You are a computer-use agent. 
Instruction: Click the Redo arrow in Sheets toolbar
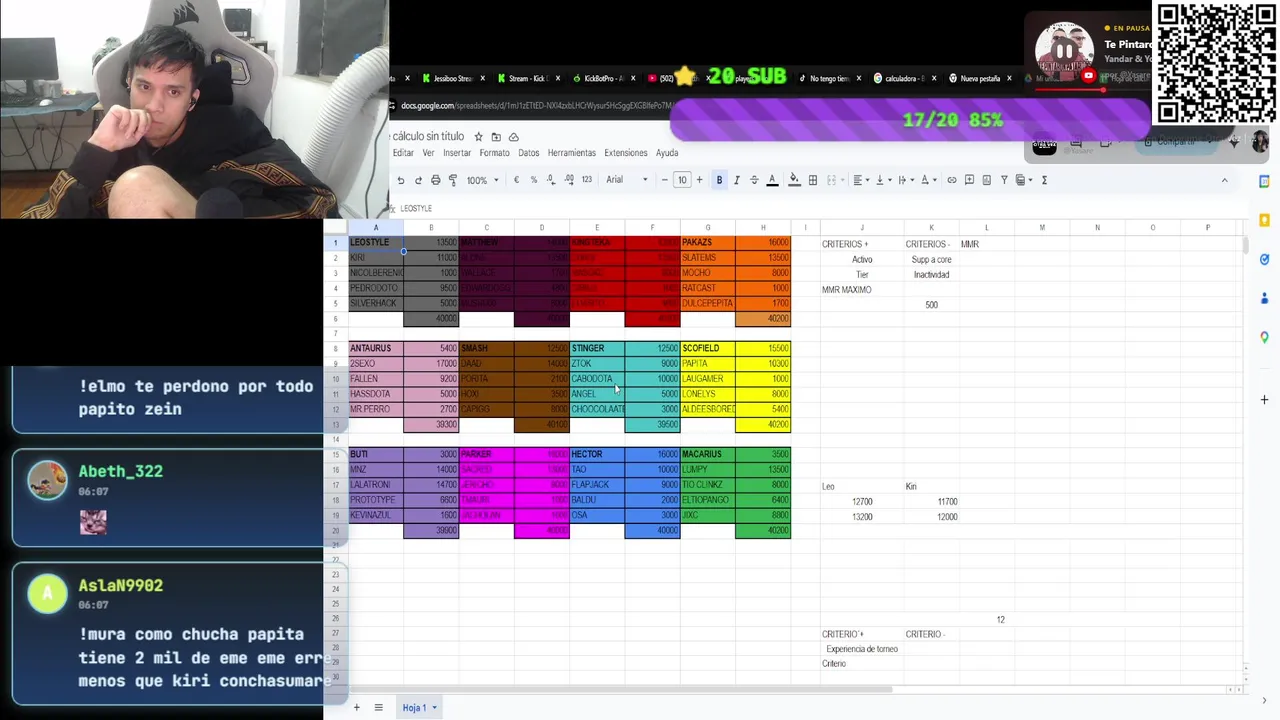point(418,180)
